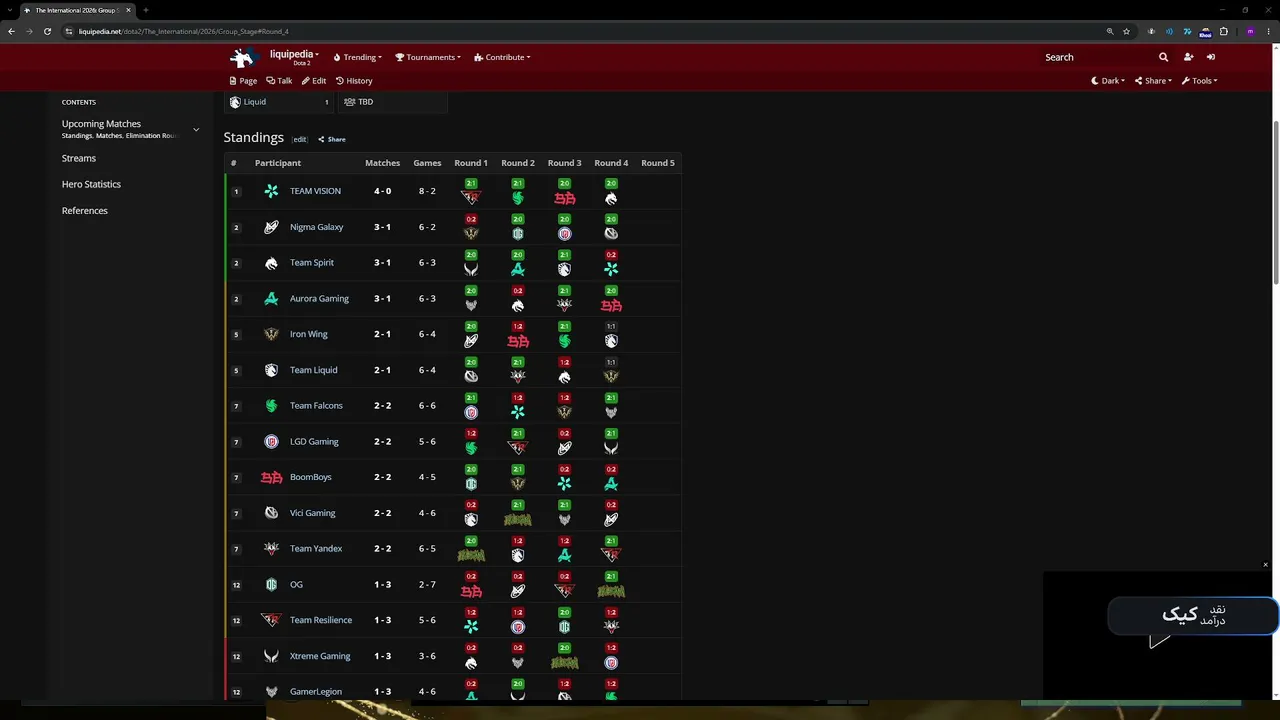Click the search magnifier icon in the header
The image size is (1280, 720).
pyautogui.click(x=1163, y=57)
